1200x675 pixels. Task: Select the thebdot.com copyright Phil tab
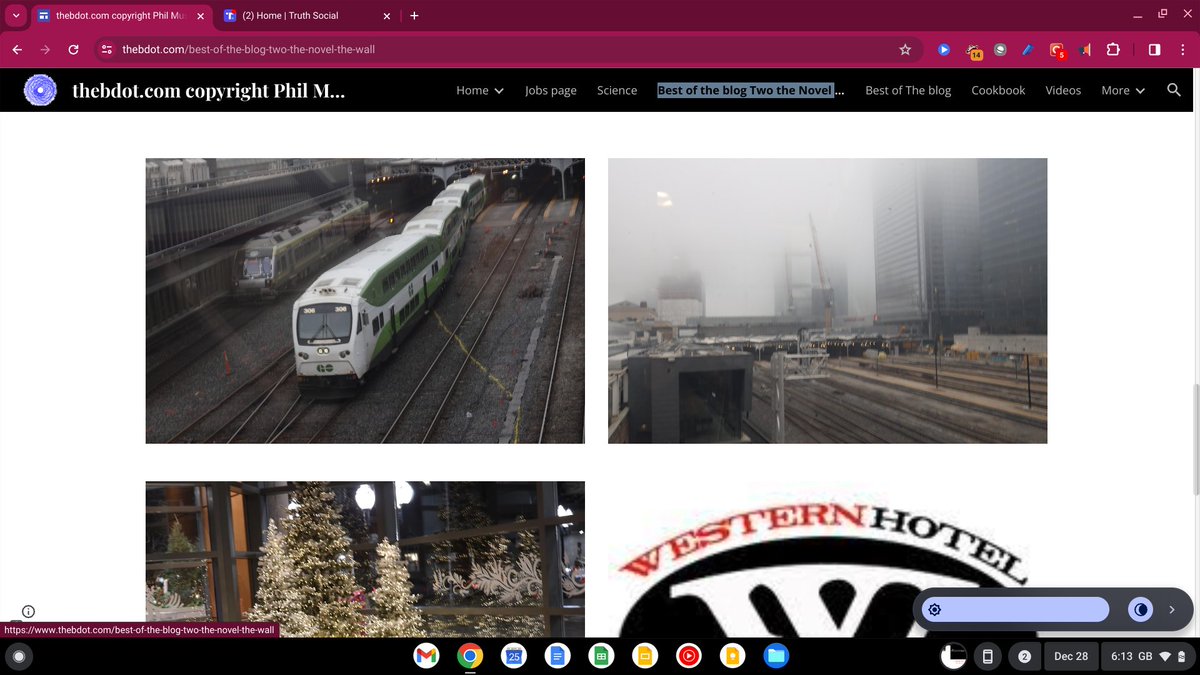tap(120, 16)
